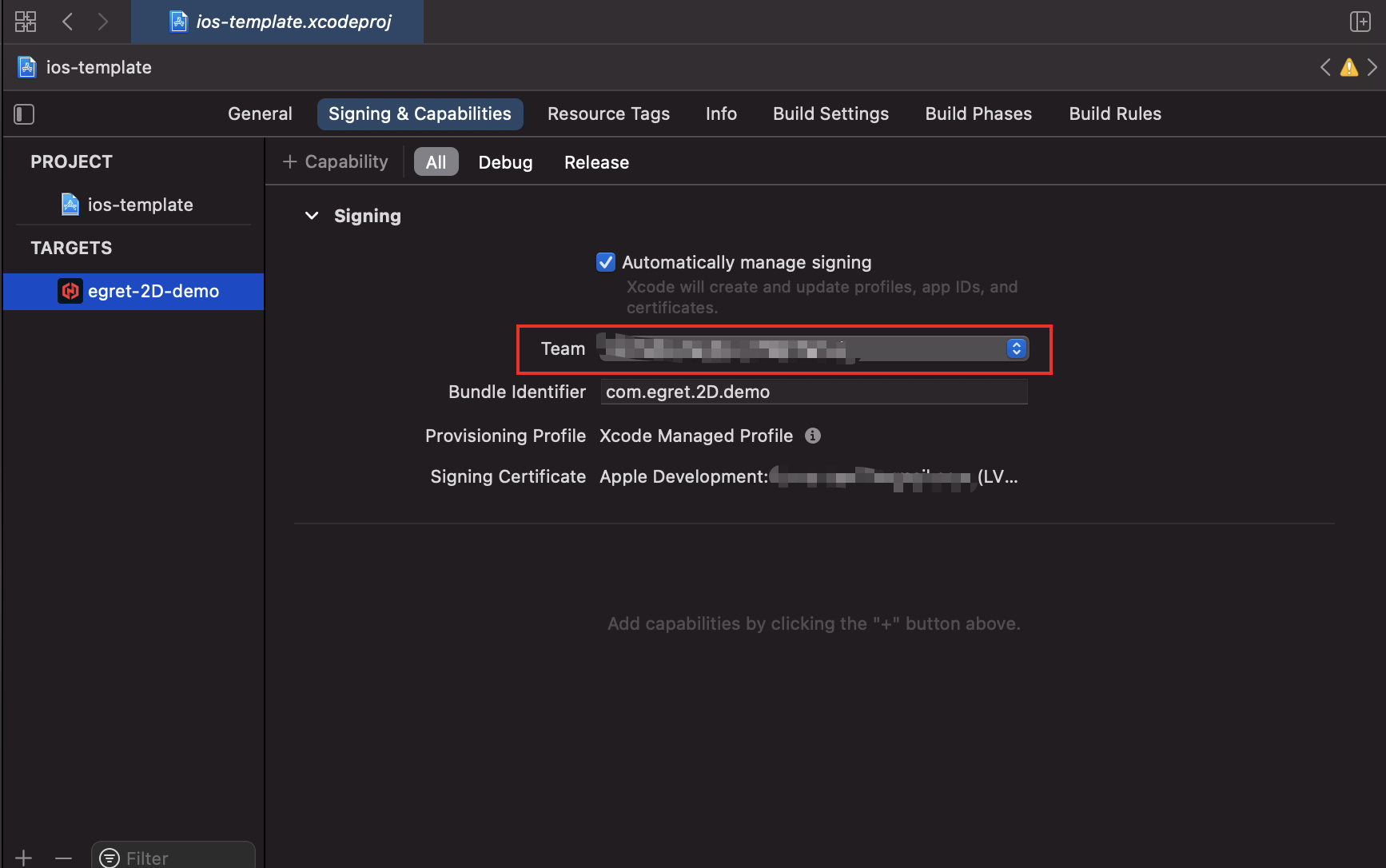Jump to the previous issue arrow
1386x868 pixels.
pyautogui.click(x=1325, y=67)
